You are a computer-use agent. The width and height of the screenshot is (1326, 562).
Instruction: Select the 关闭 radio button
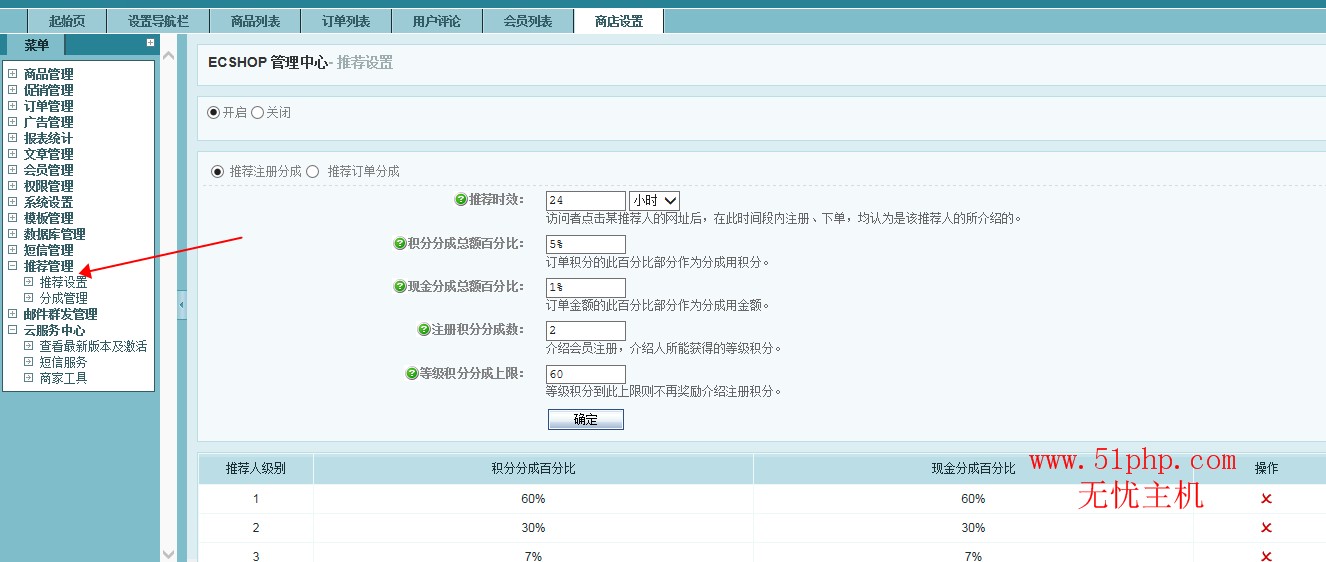coord(257,113)
